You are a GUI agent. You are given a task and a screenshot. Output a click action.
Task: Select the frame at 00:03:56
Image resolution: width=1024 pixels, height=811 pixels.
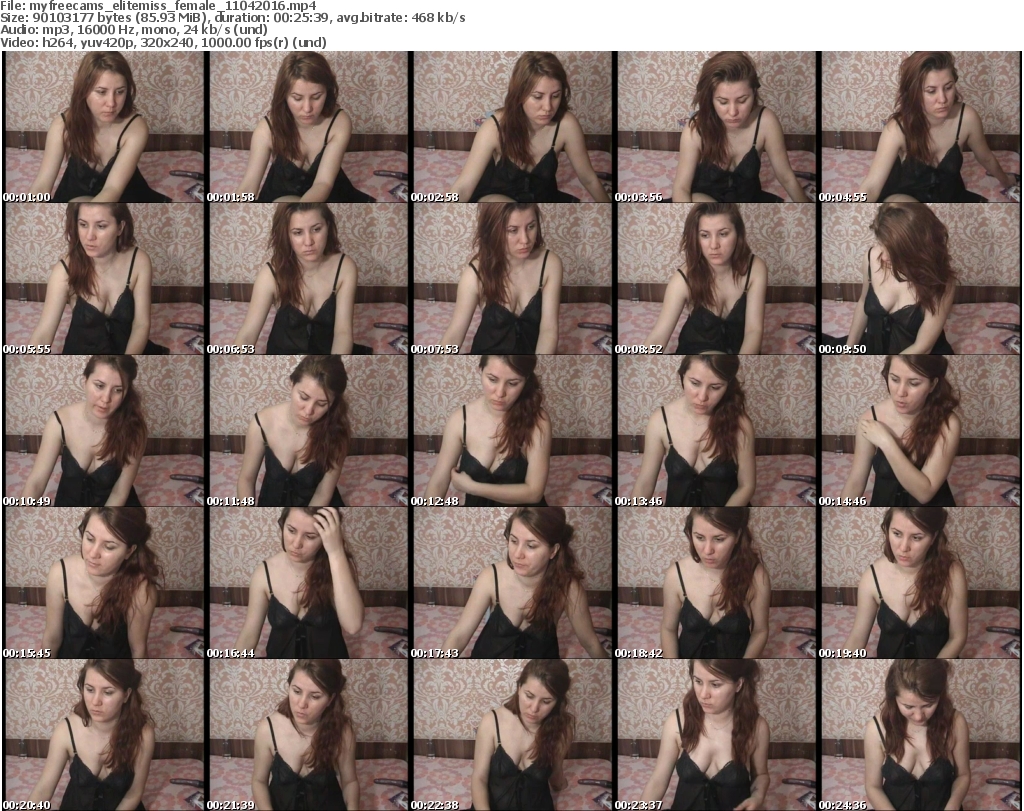716,127
